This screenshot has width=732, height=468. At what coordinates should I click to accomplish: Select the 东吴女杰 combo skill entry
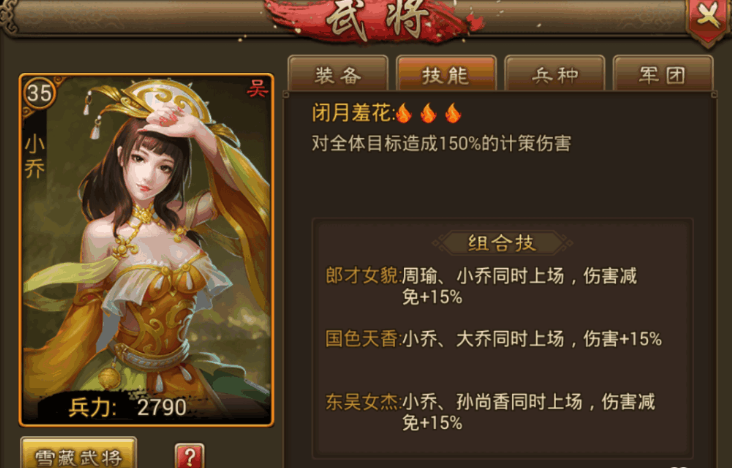pyautogui.click(x=490, y=412)
